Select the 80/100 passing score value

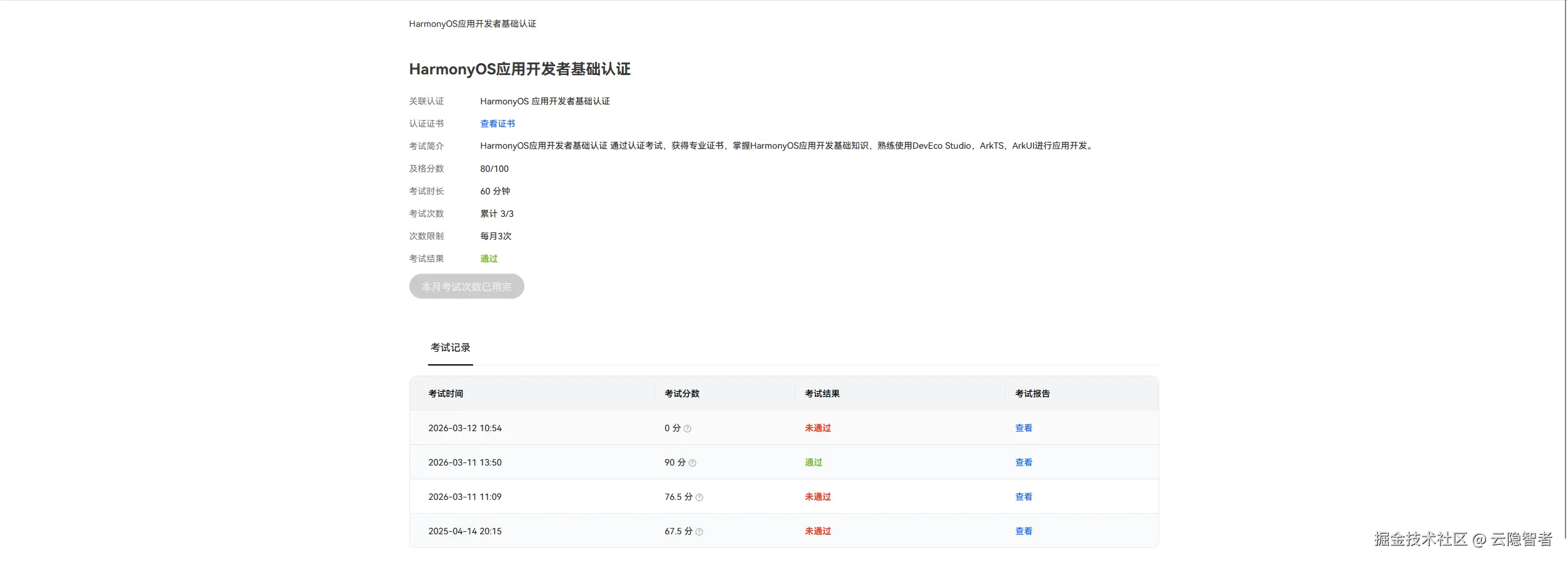[494, 169]
